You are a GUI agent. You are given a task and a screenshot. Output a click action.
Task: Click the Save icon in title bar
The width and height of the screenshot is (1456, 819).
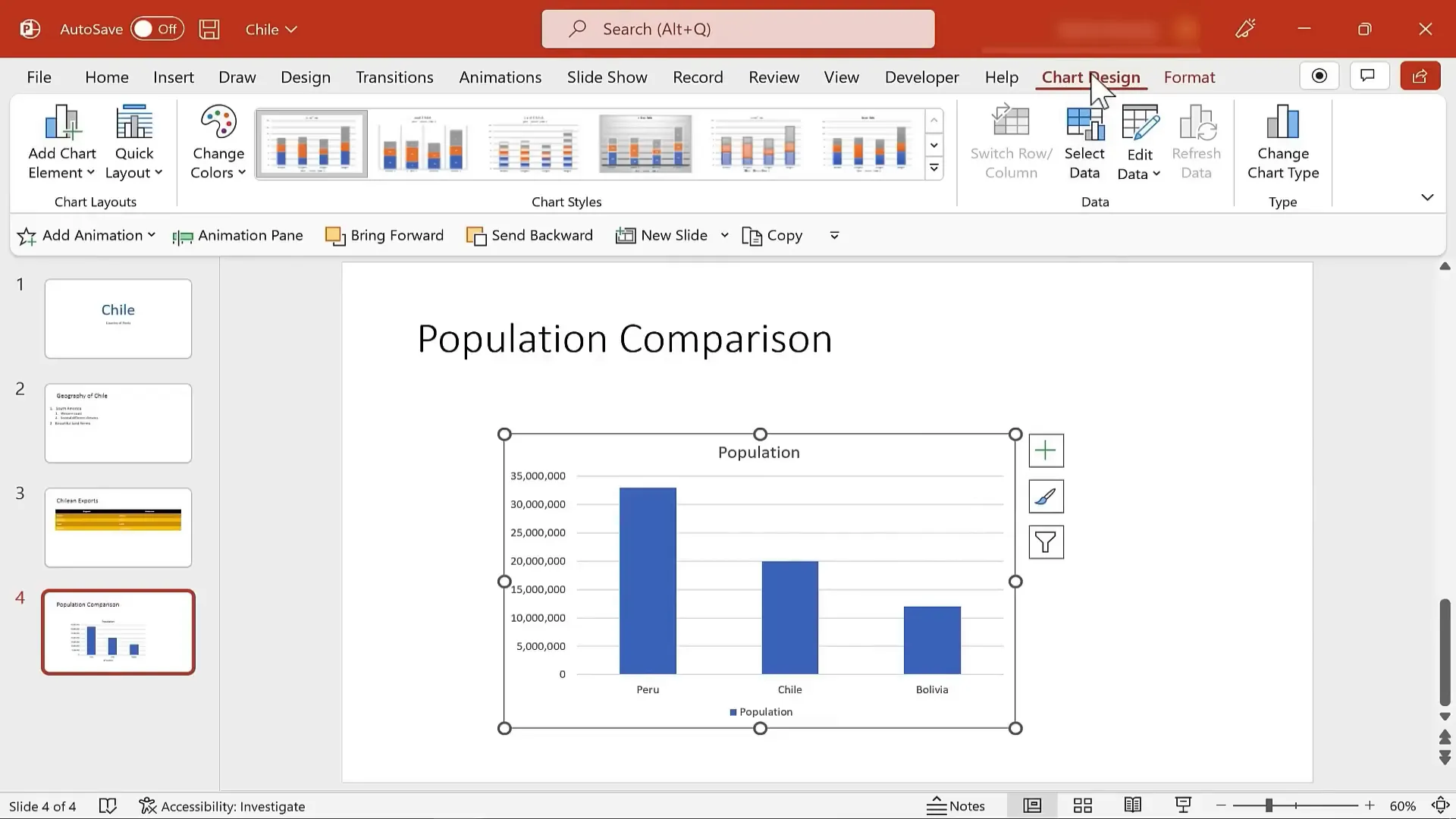click(209, 30)
